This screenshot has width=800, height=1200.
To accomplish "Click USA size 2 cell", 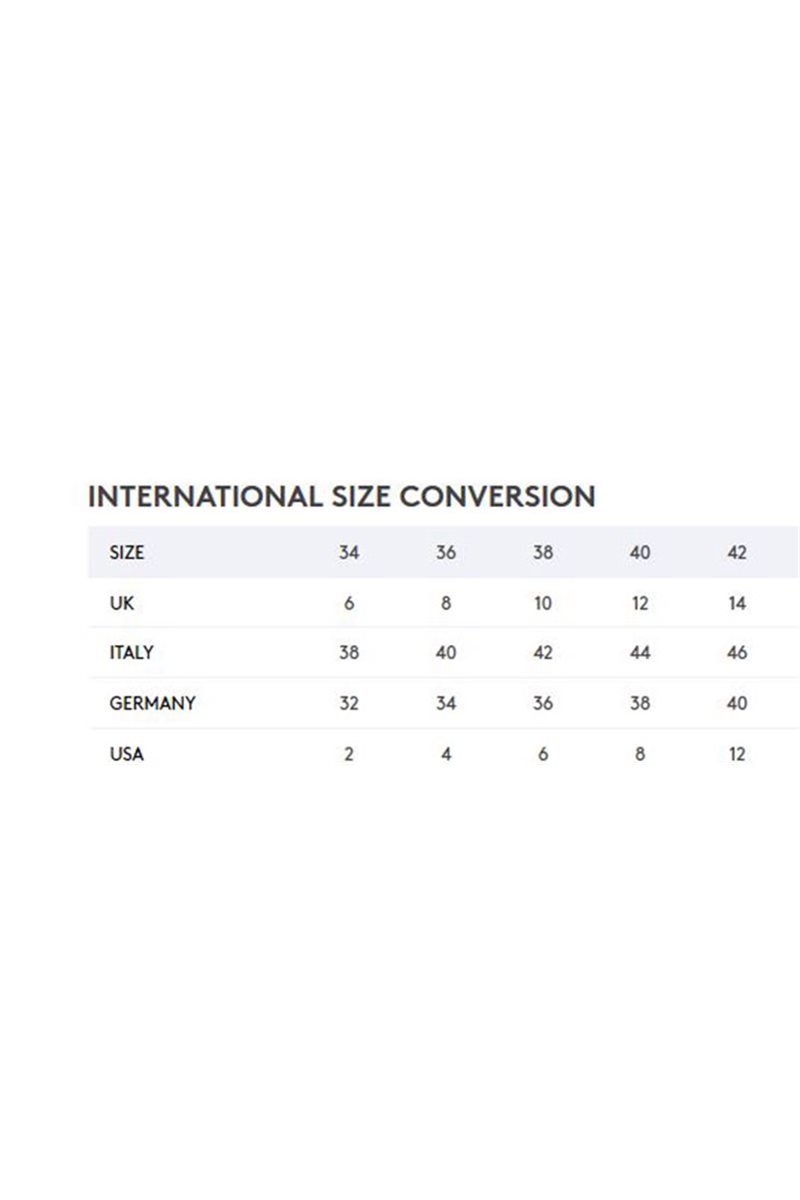I will pyautogui.click(x=349, y=754).
